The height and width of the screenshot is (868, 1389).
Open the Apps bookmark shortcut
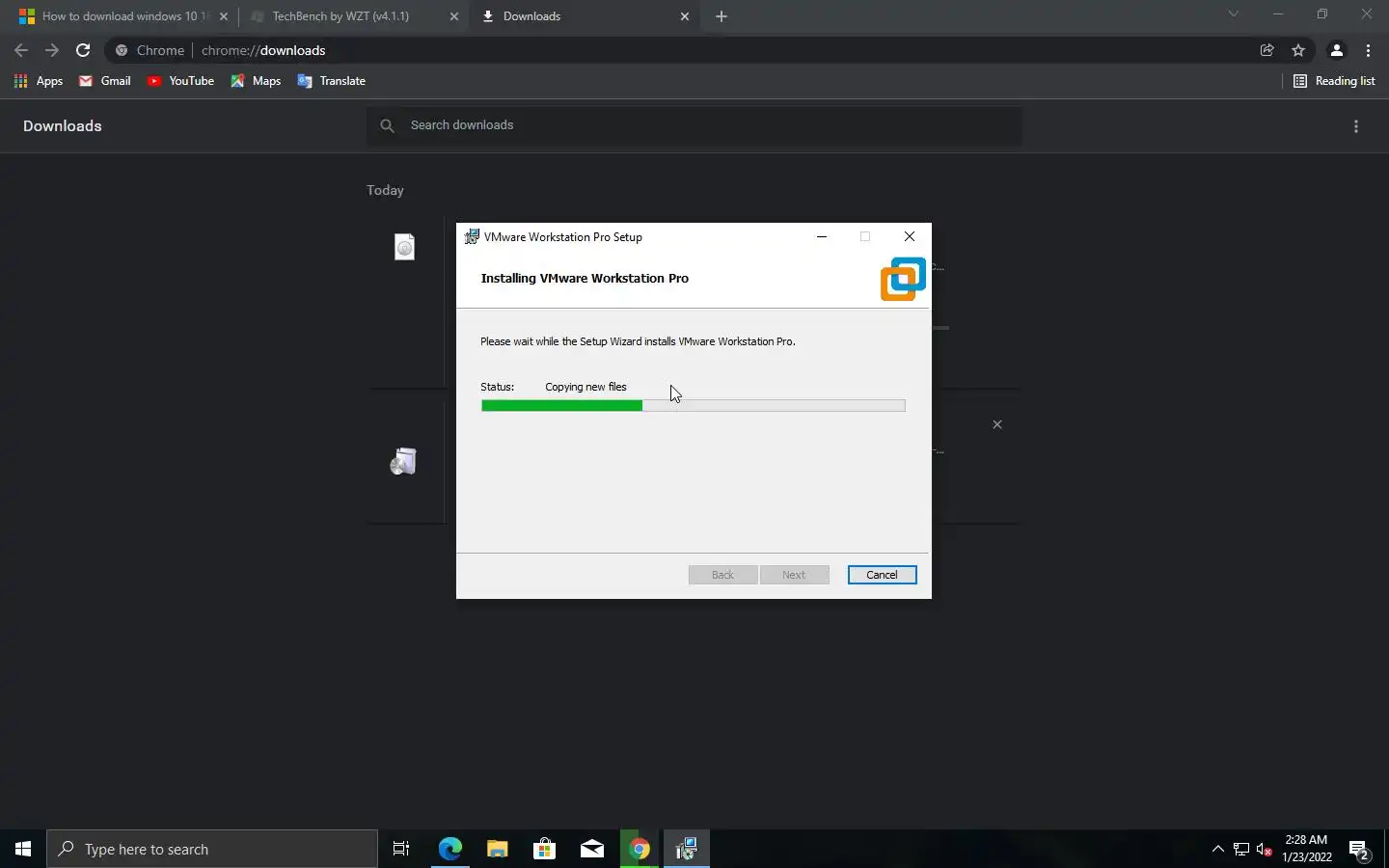(39, 81)
